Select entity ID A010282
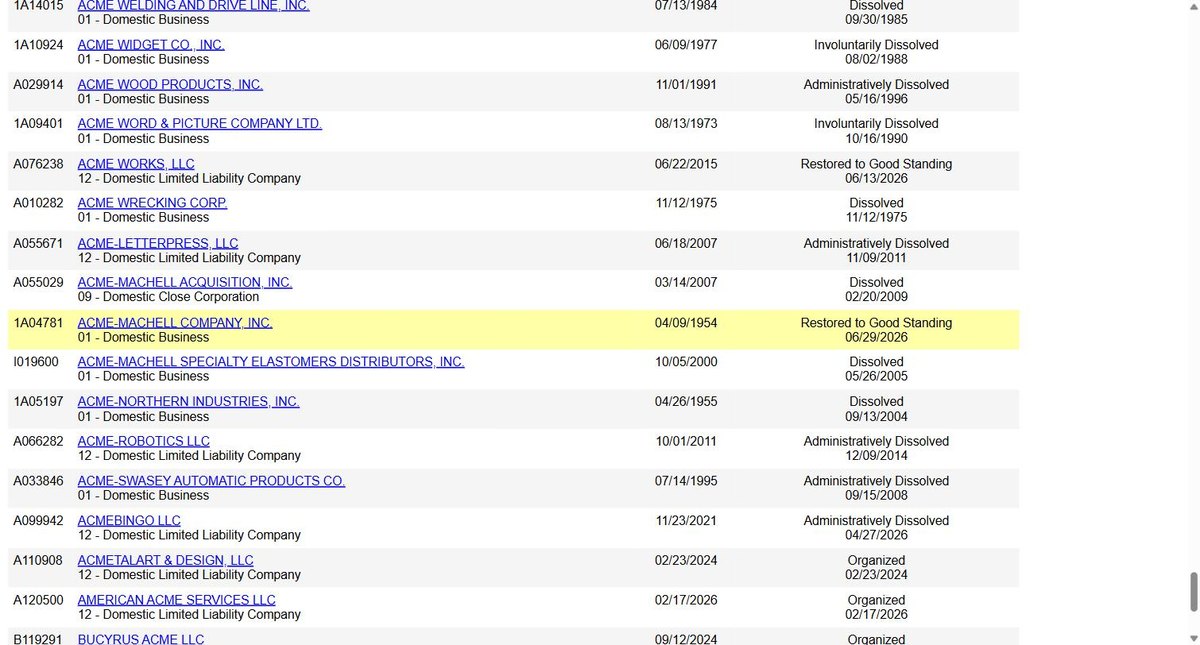Viewport: 1200px width, 645px height. tap(38, 203)
